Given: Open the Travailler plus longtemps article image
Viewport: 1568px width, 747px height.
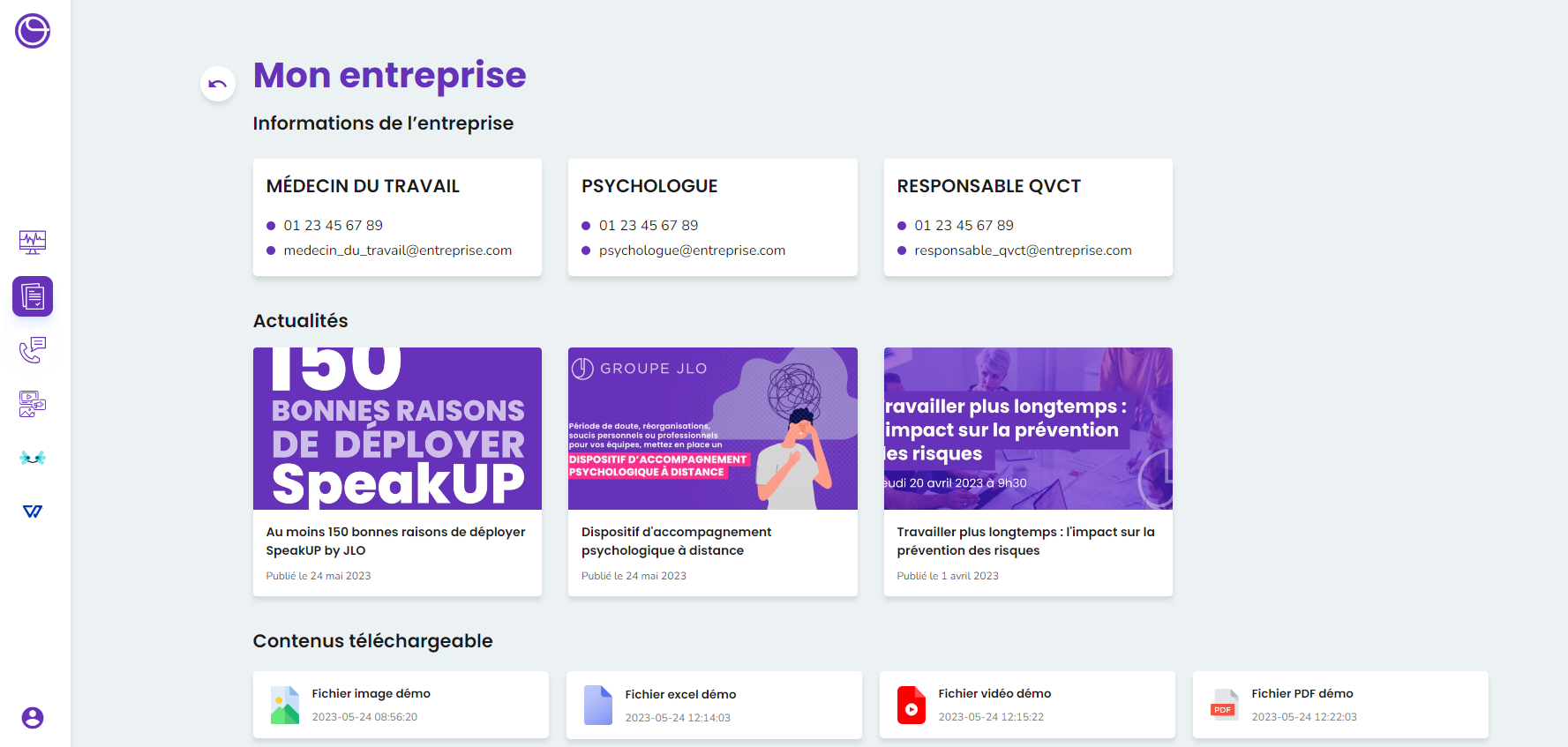Looking at the screenshot, I should (x=1028, y=429).
